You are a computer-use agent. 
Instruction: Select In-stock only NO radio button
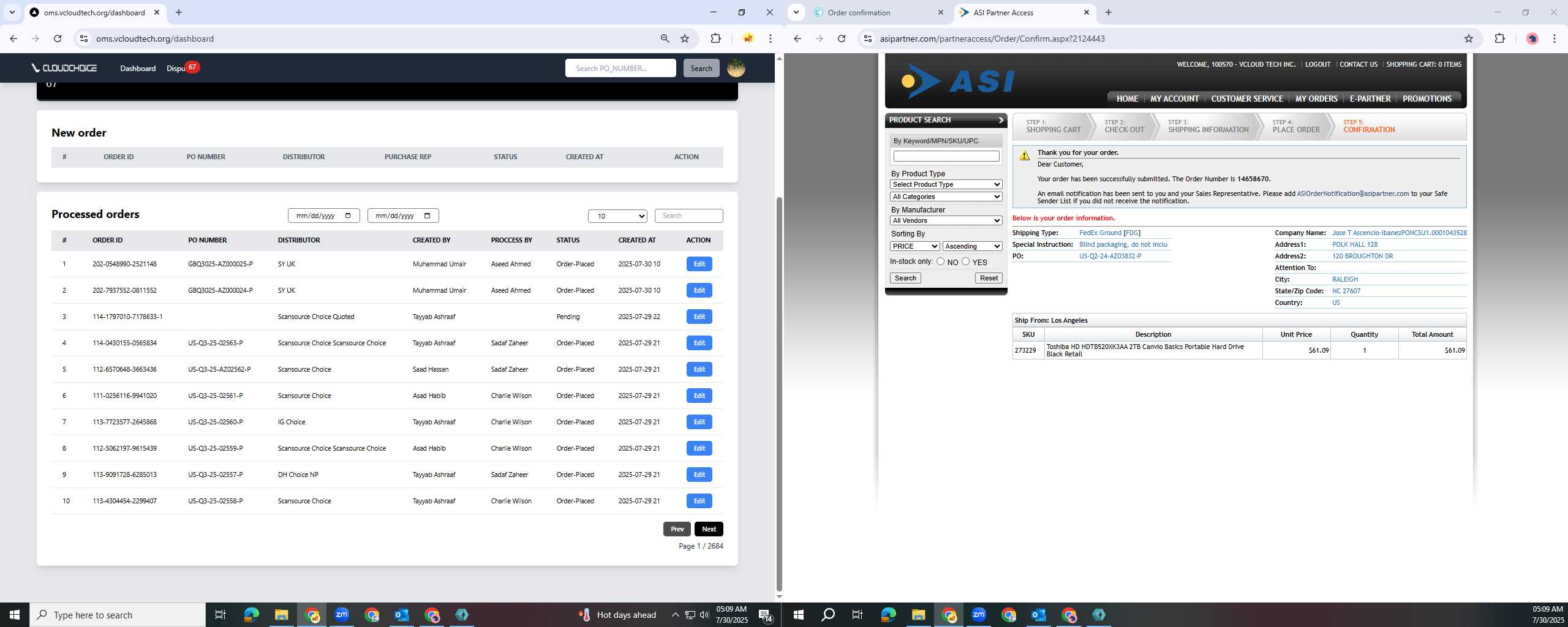940,261
